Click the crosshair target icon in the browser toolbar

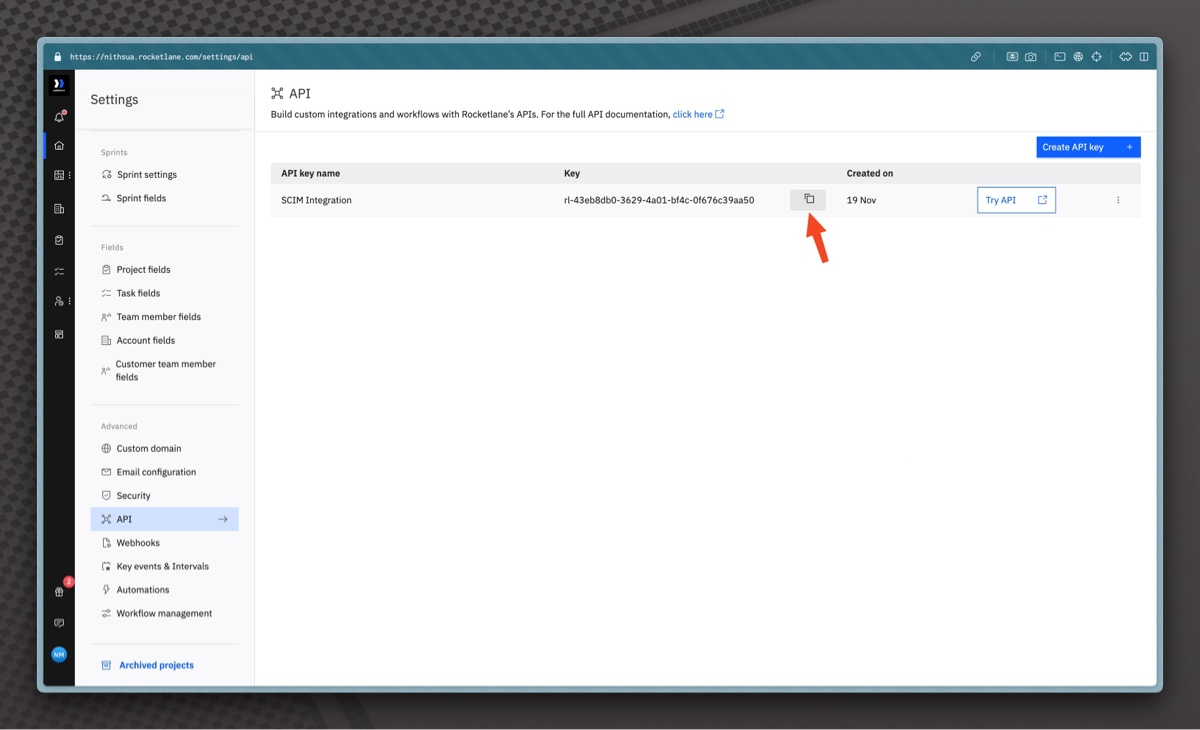1096,57
